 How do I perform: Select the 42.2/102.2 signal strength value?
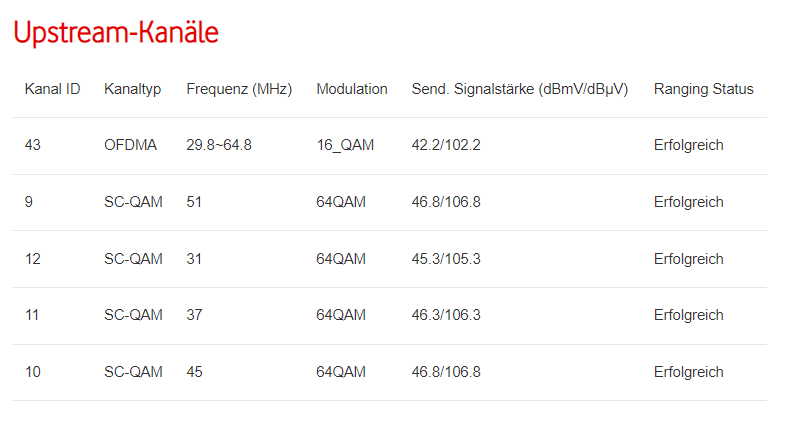pyautogui.click(x=446, y=145)
